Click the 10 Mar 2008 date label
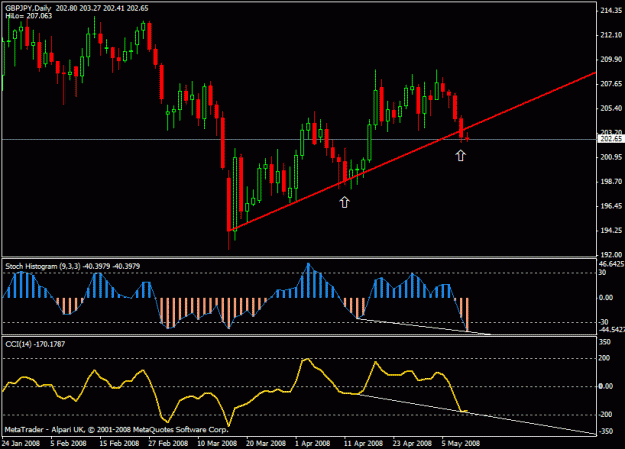 tap(217, 443)
